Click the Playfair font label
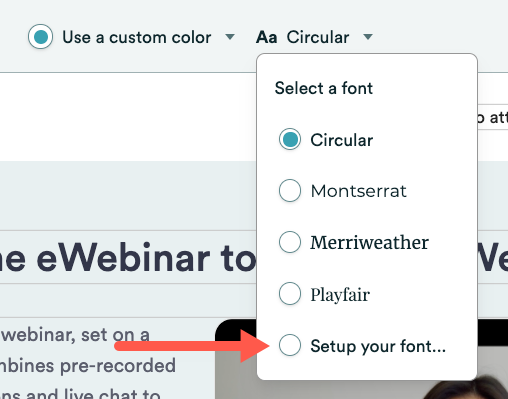This screenshot has height=399, width=508. click(340, 295)
